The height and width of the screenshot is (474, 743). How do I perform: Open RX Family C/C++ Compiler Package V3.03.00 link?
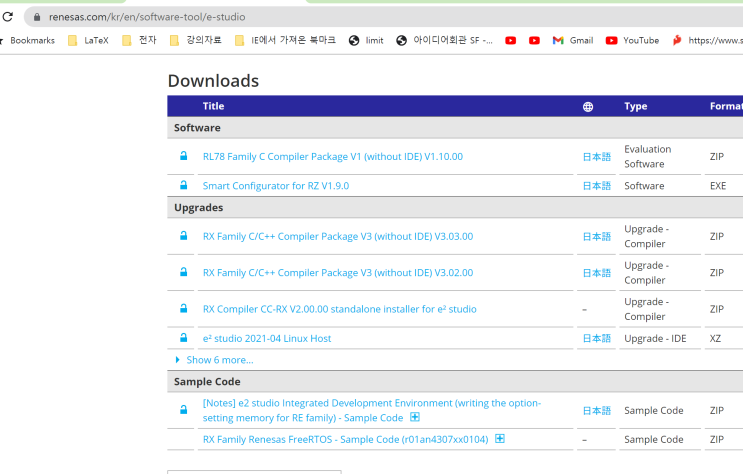[x=337, y=236]
